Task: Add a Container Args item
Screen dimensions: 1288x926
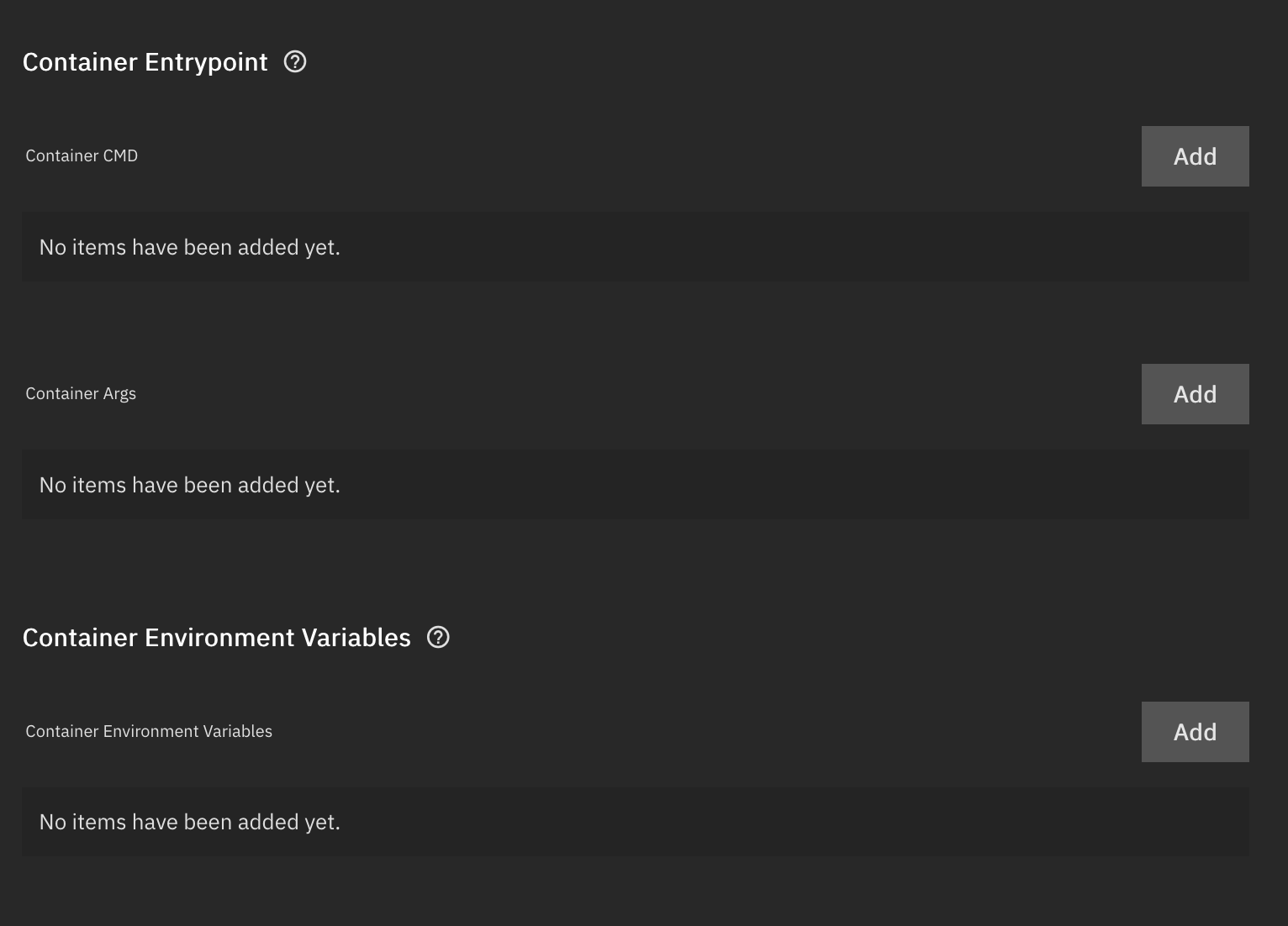Action: [1195, 394]
